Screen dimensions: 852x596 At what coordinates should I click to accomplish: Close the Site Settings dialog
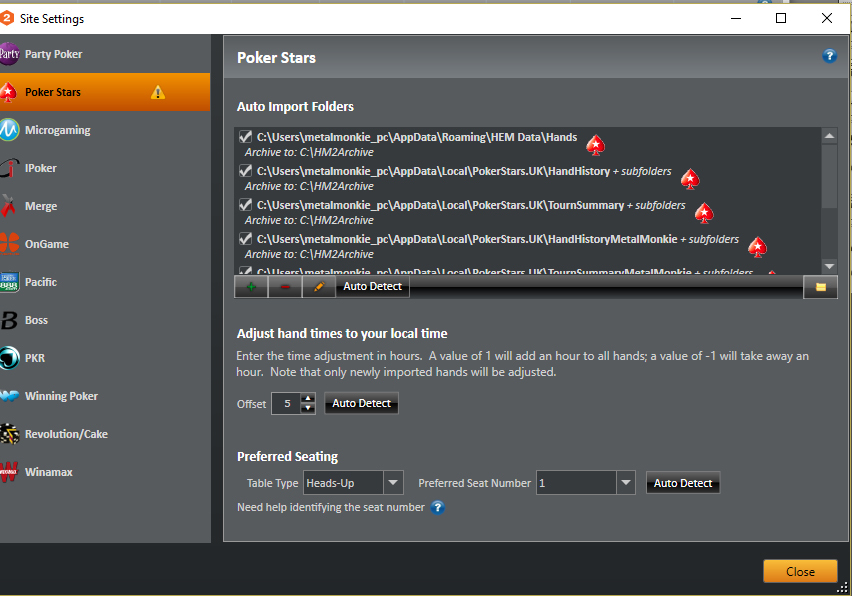click(800, 572)
